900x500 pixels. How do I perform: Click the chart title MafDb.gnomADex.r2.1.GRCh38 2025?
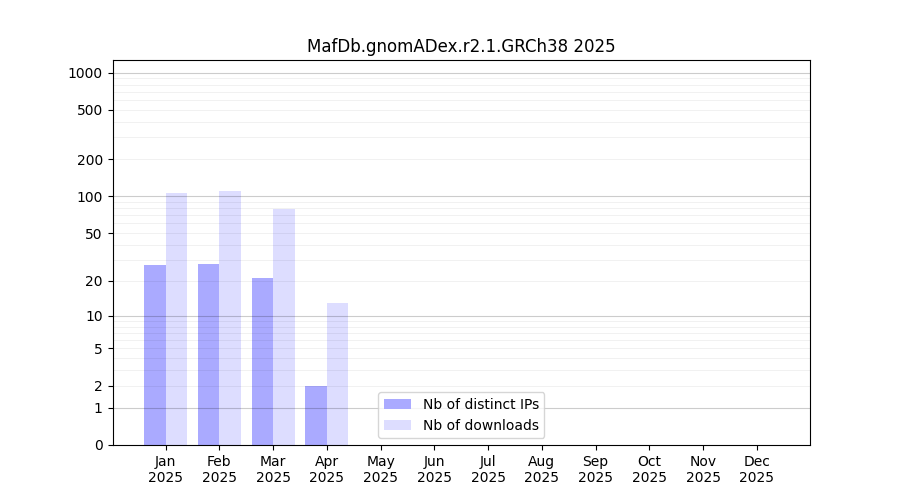tap(461, 46)
